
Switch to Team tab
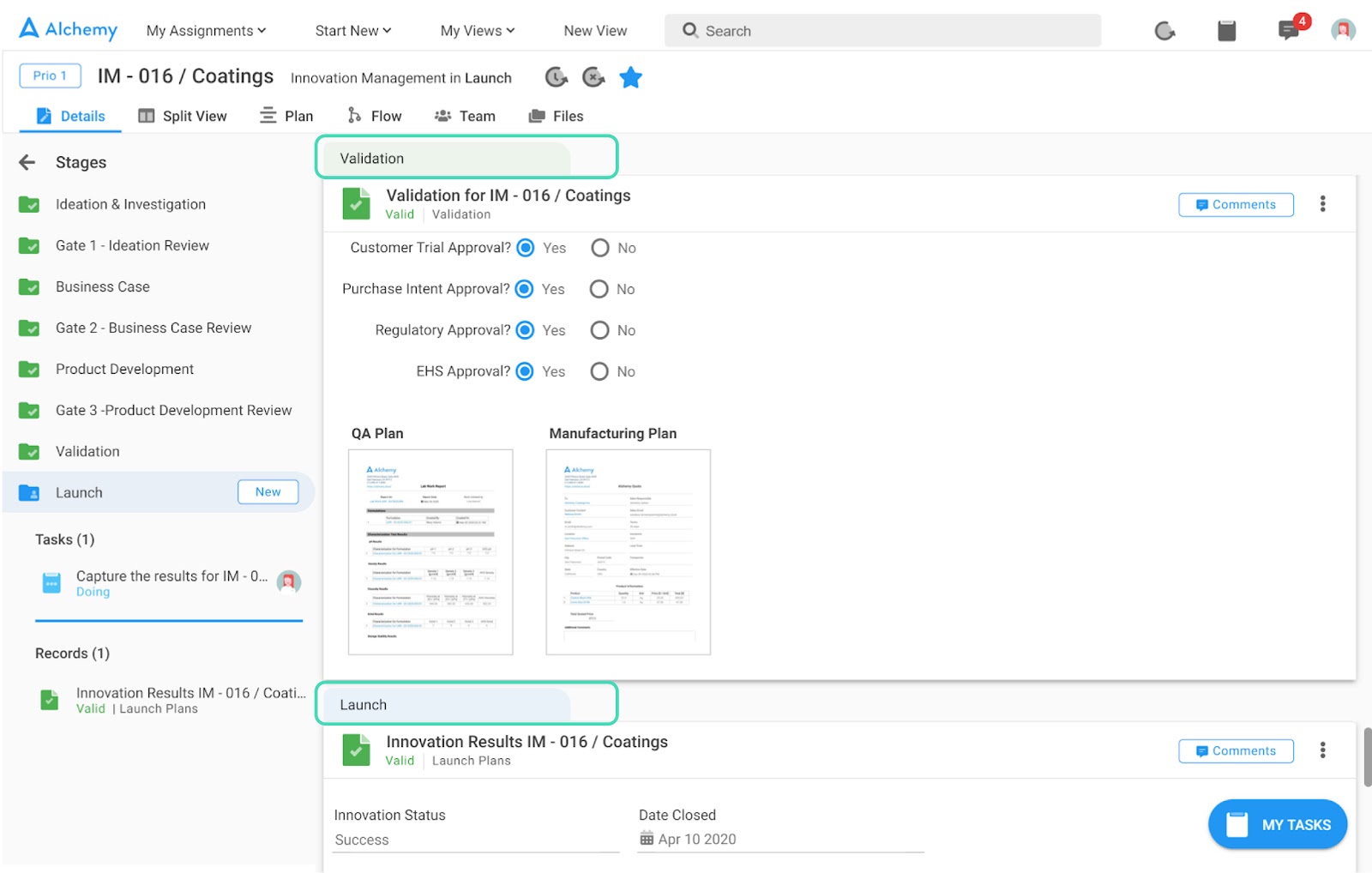click(465, 116)
